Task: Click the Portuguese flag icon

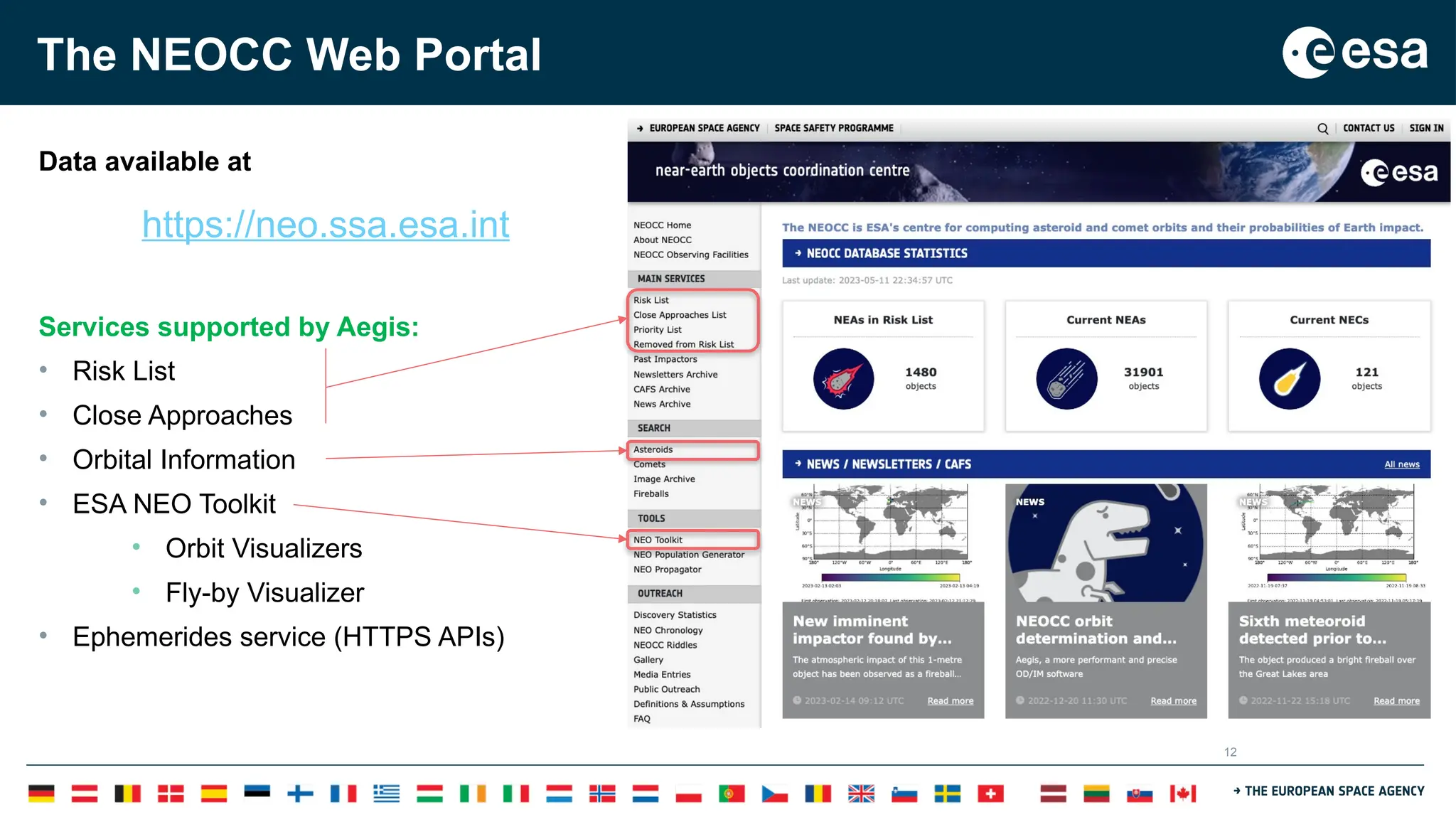Action: [732, 794]
